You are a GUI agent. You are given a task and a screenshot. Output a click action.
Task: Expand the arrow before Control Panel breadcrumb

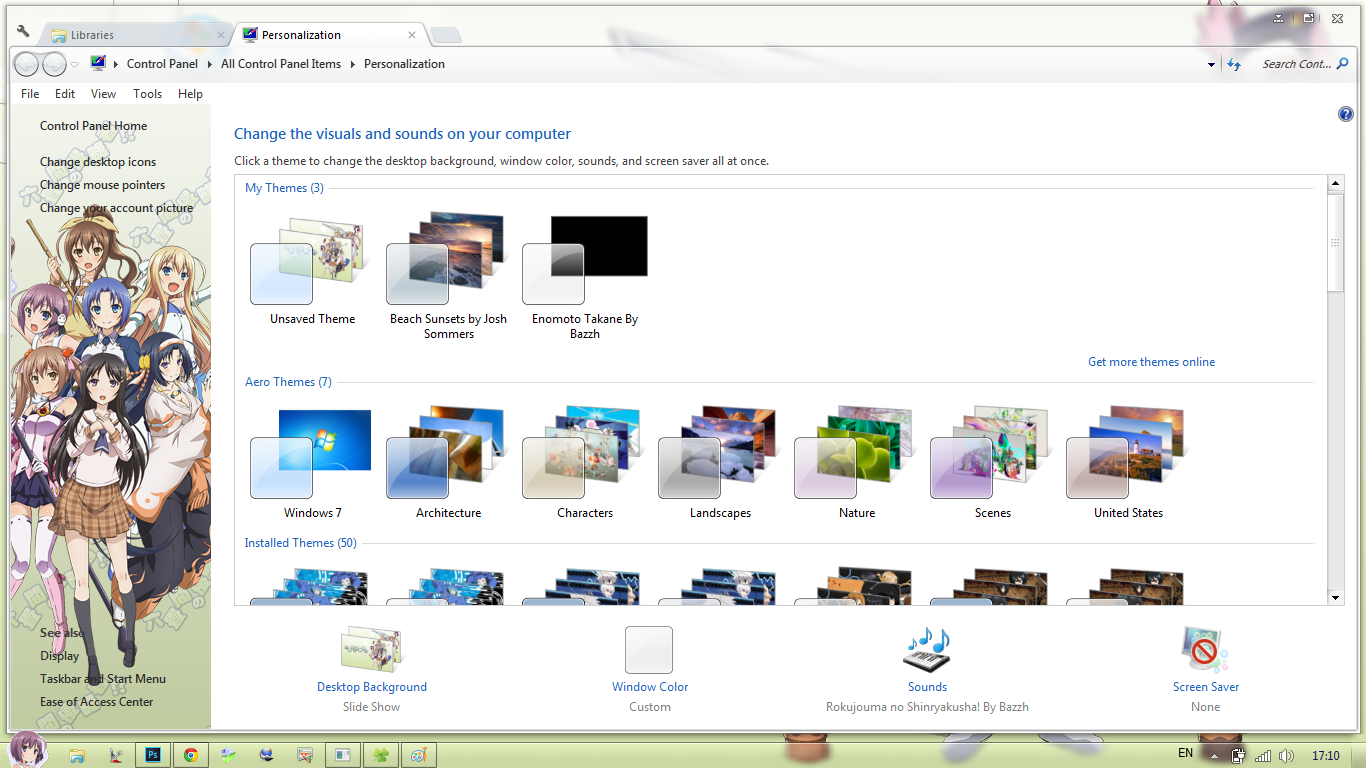click(116, 64)
